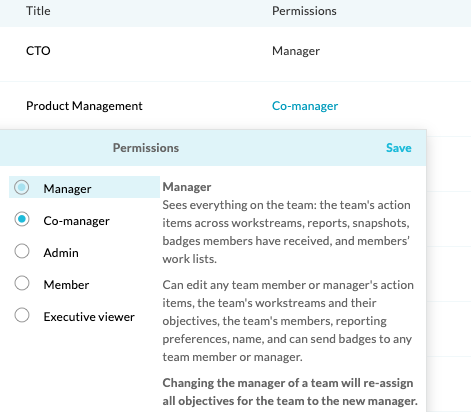The image size is (471, 412).
Task: Select the Manager radio button
Action: coord(22,187)
